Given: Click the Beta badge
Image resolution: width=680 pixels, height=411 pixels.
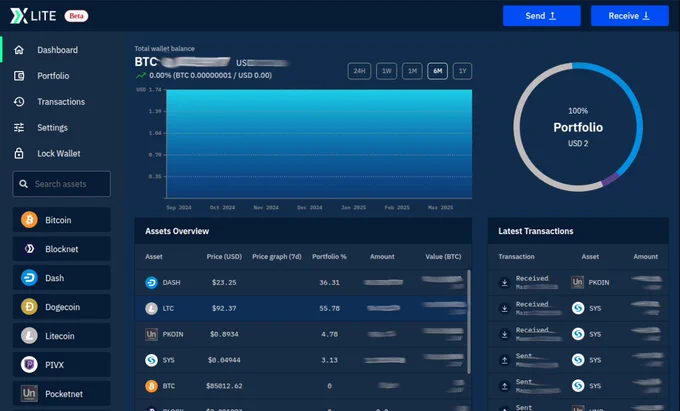Looking at the screenshot, I should [x=76, y=16].
